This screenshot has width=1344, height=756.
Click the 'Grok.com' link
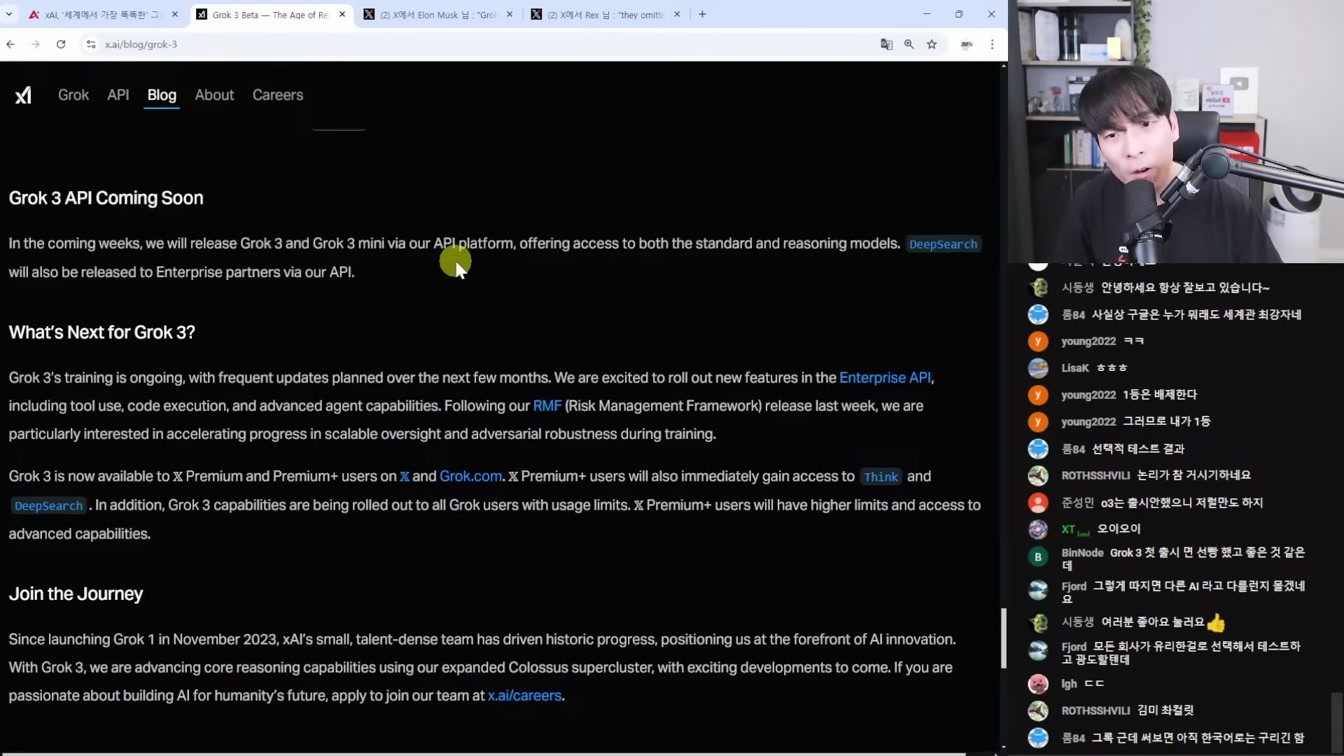(470, 477)
